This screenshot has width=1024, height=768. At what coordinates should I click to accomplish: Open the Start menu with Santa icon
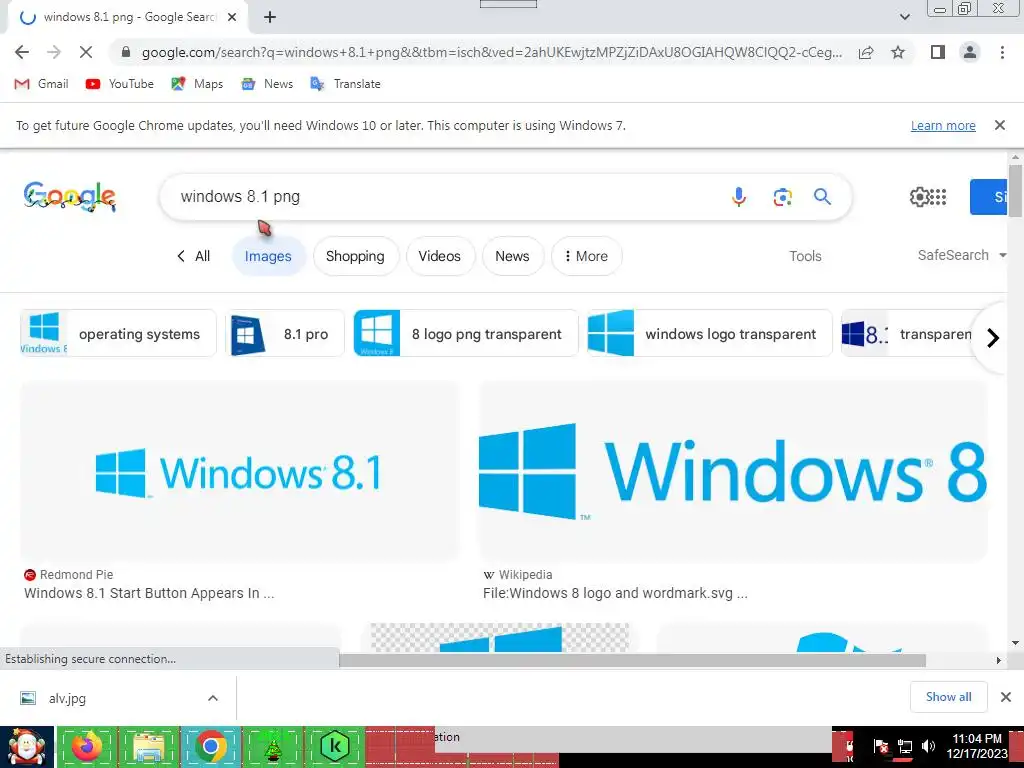pos(26,747)
